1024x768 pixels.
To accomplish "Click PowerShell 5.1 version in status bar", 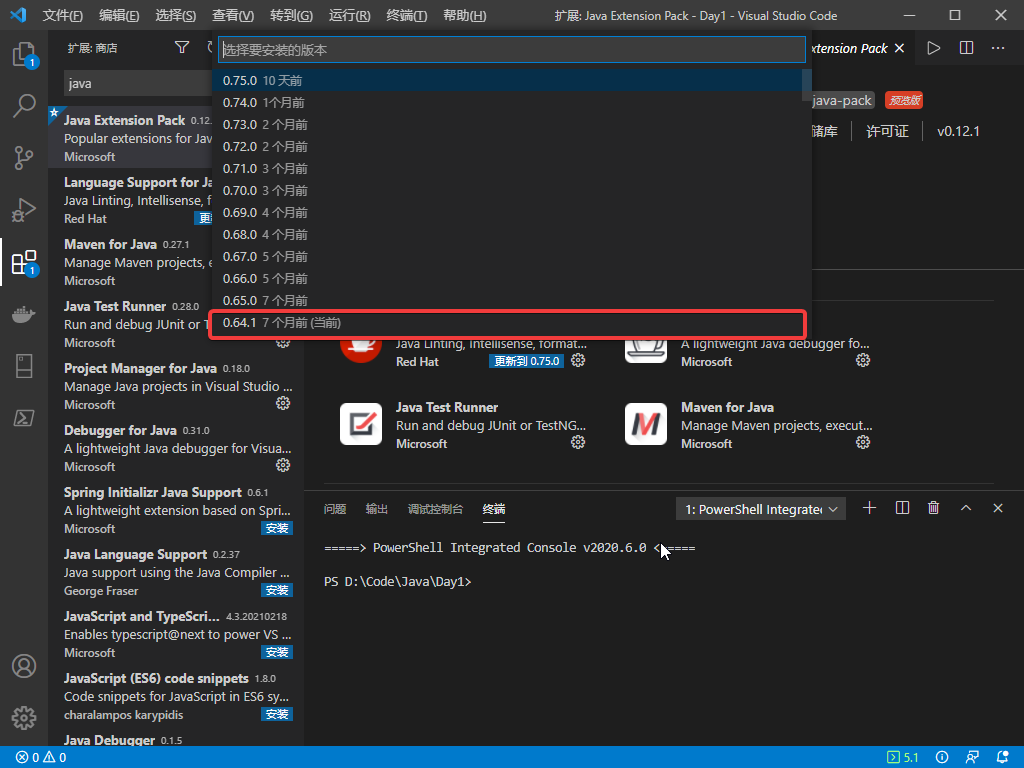I will [x=903, y=758].
